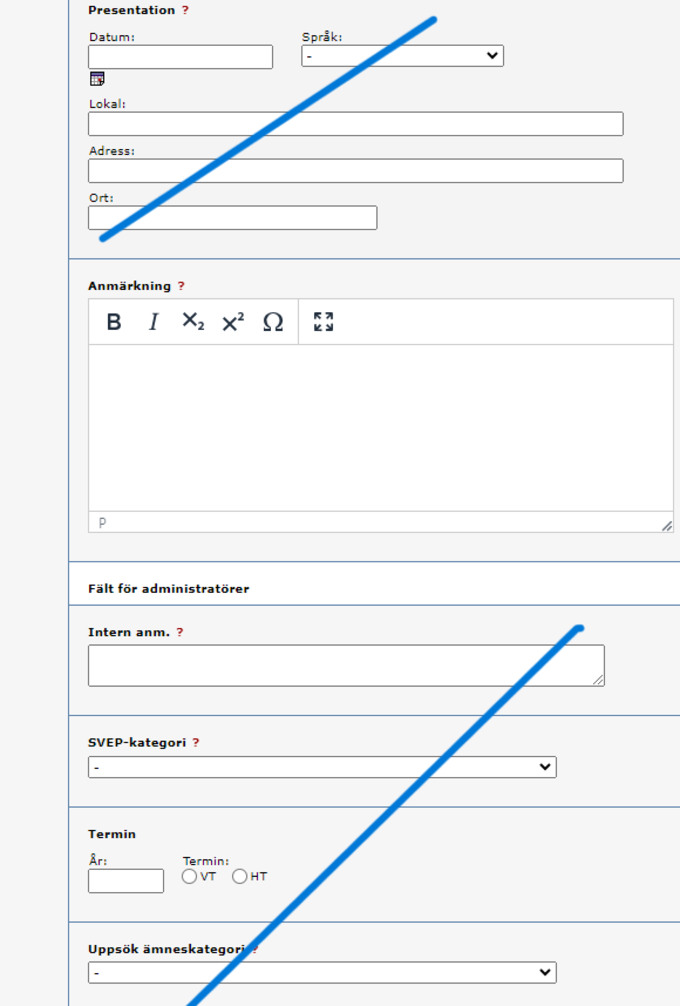Insert special character with Omega icon

point(273,322)
